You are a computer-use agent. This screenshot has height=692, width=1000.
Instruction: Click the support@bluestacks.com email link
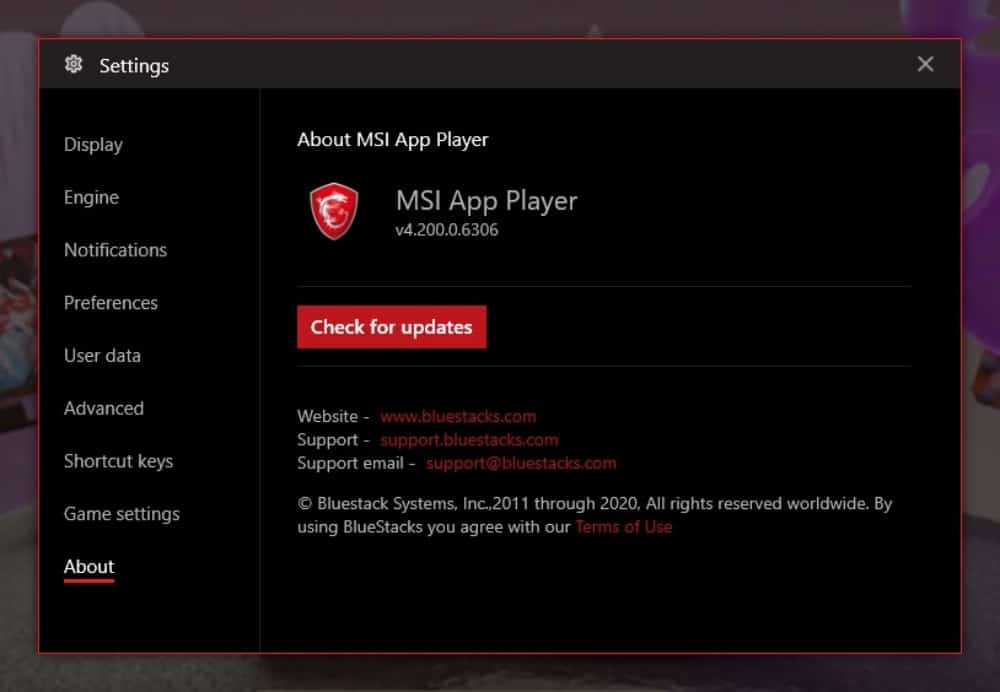pos(521,463)
